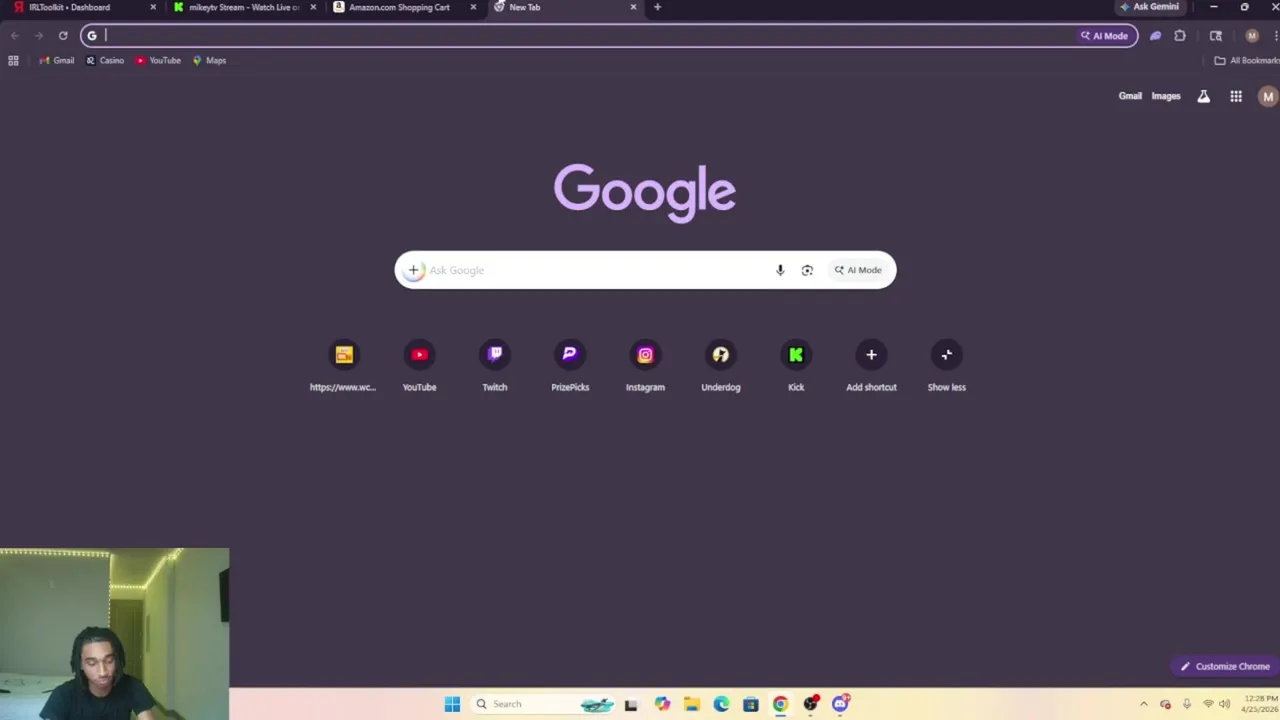This screenshot has height=720, width=1280.
Task: Close the Amazon.com Shopping Cart tab
Action: 473,7
